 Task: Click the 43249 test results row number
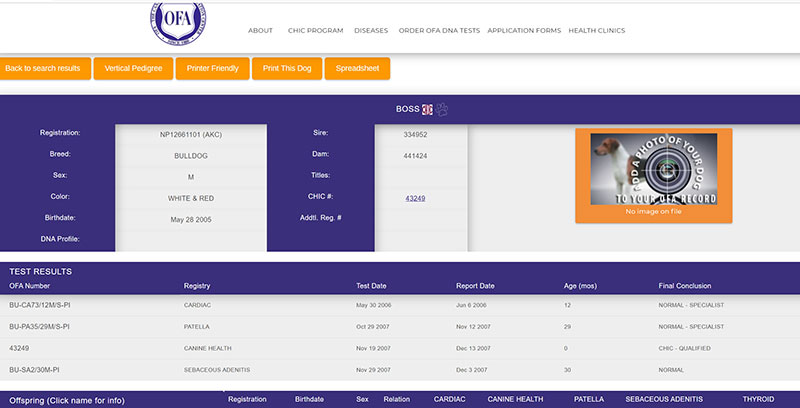point(18,348)
